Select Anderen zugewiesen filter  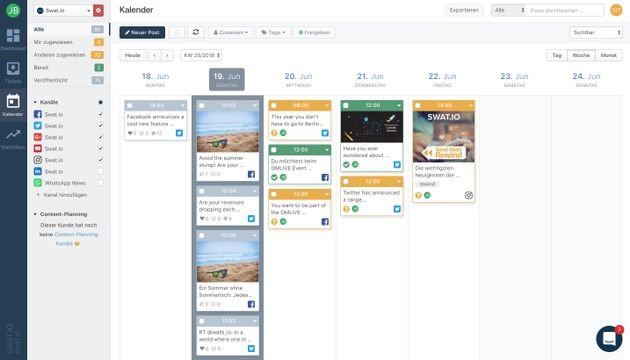tap(68, 55)
